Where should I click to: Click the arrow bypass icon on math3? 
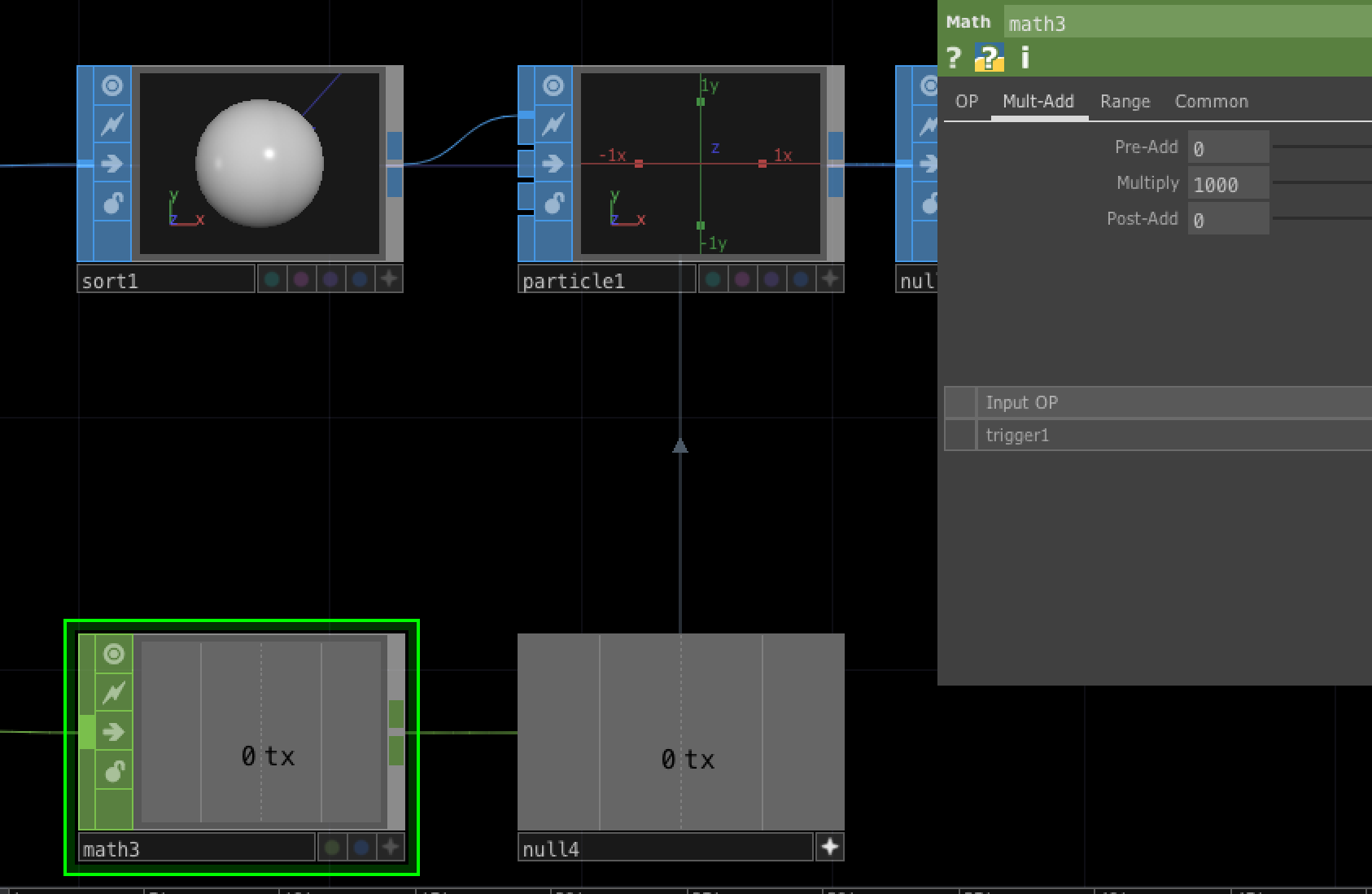pyautogui.click(x=114, y=732)
